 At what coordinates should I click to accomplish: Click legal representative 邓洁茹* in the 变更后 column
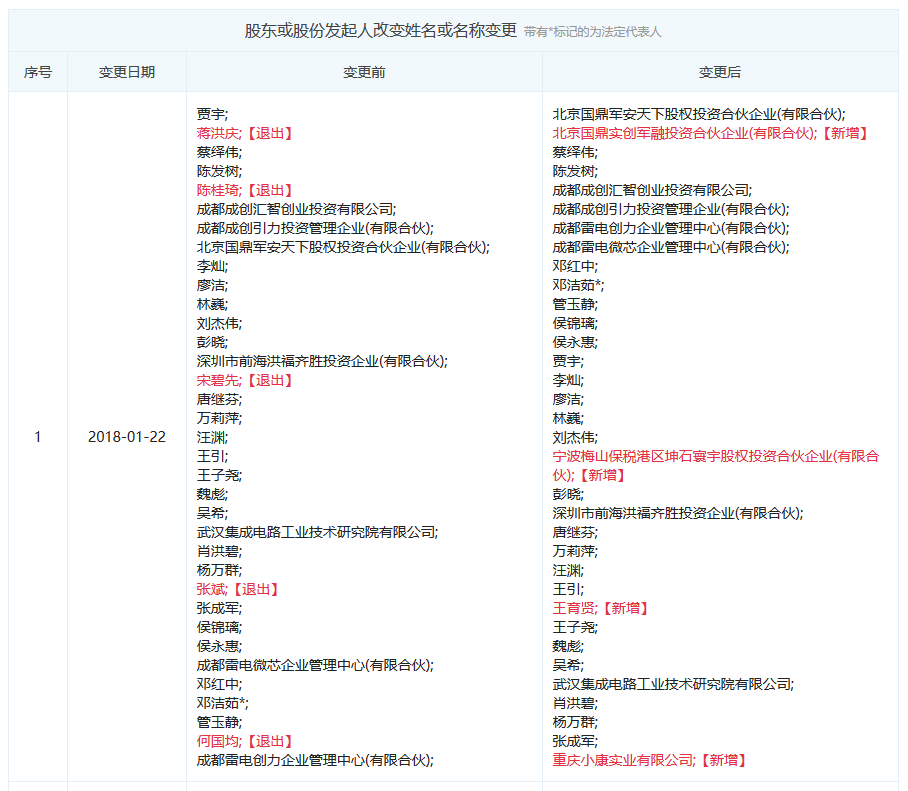(578, 285)
